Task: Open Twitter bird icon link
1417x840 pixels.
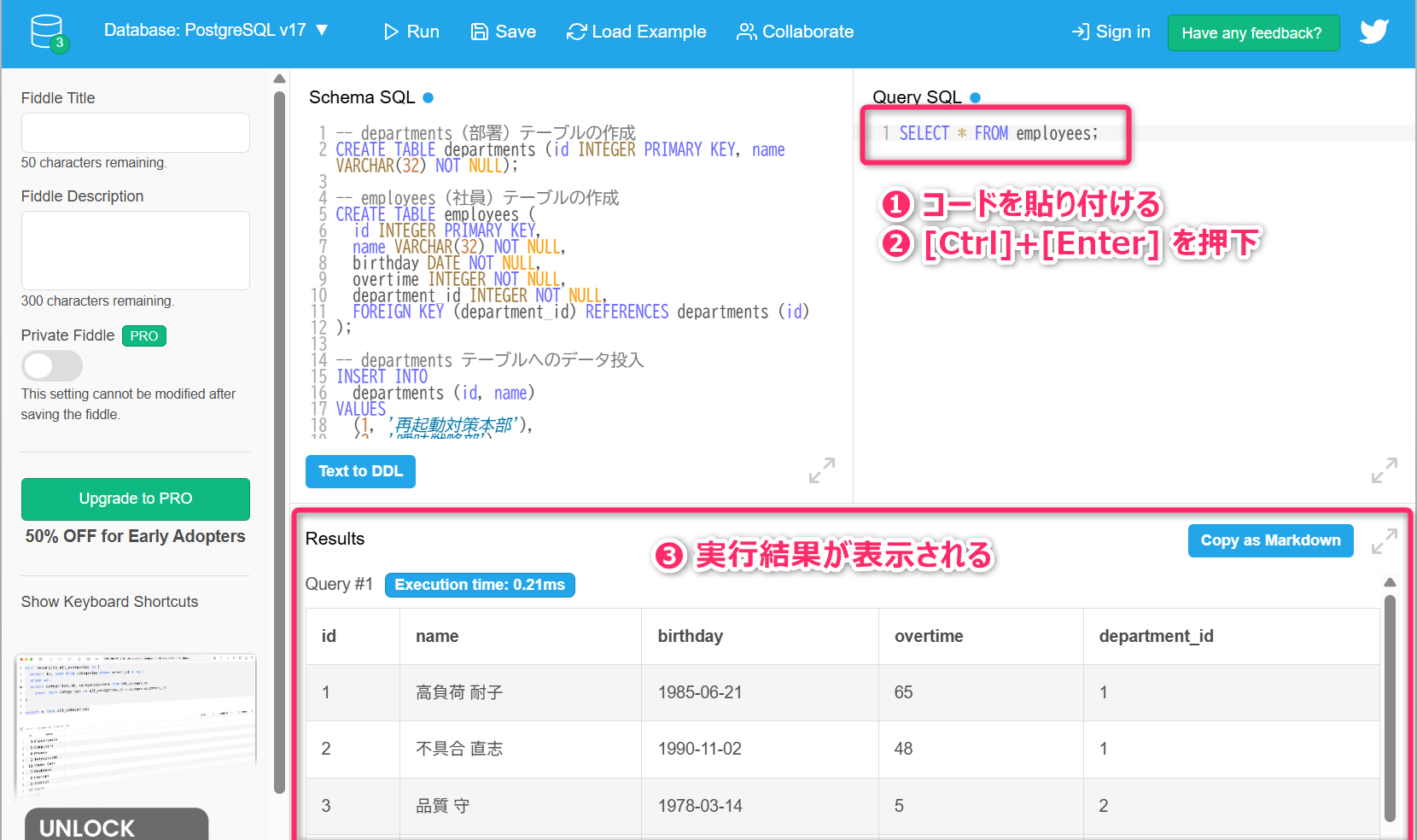Action: point(1373,32)
